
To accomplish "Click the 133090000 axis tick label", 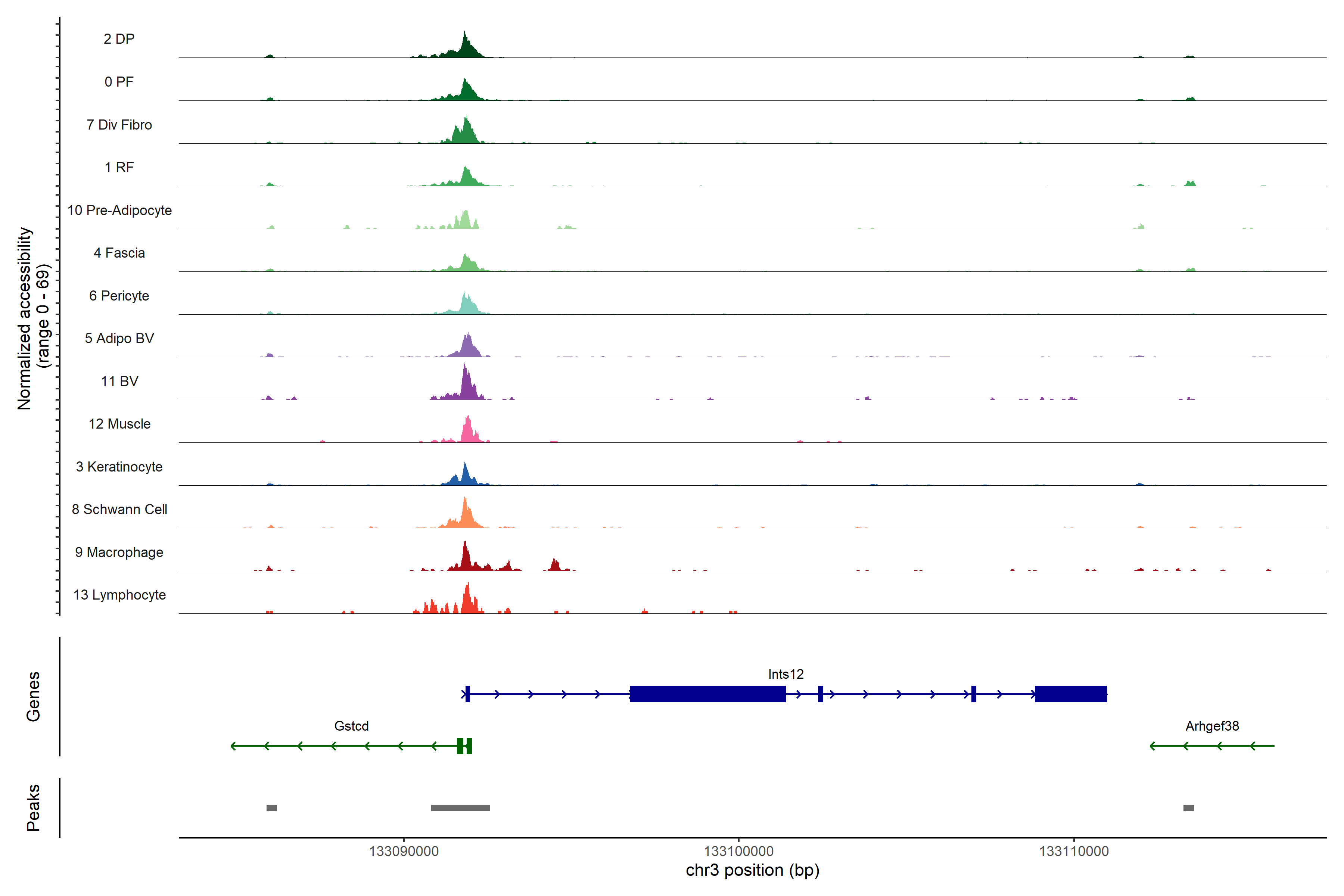I will pyautogui.click(x=404, y=852).
